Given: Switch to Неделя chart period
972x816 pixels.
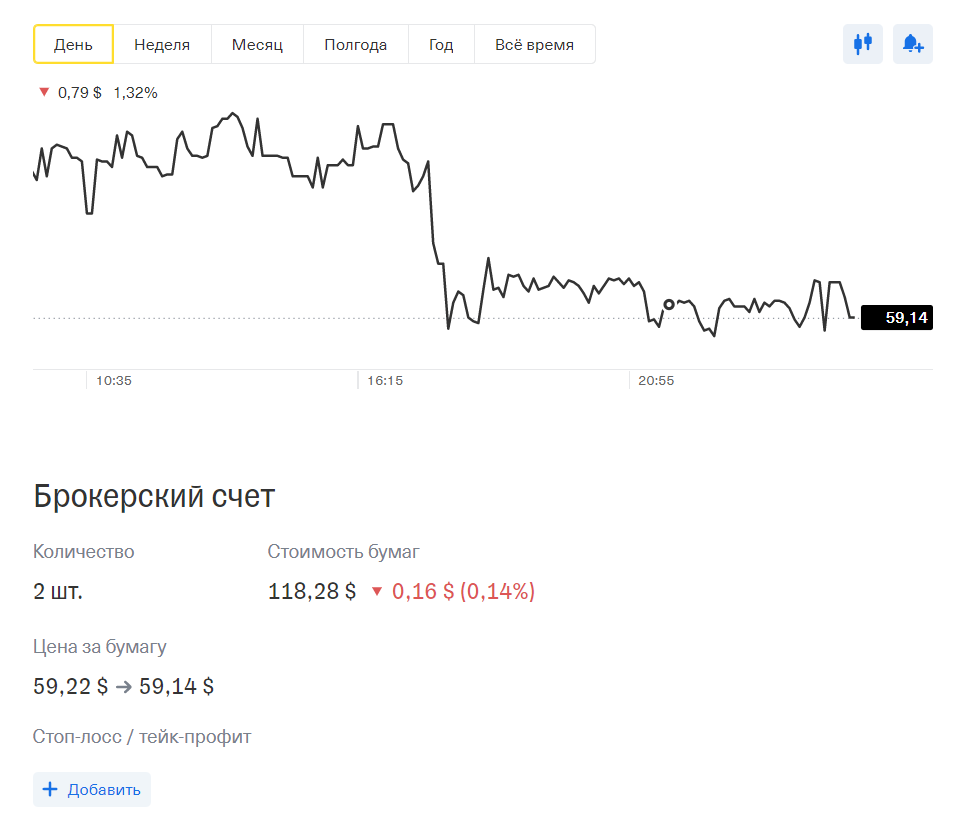Looking at the screenshot, I should click(162, 45).
